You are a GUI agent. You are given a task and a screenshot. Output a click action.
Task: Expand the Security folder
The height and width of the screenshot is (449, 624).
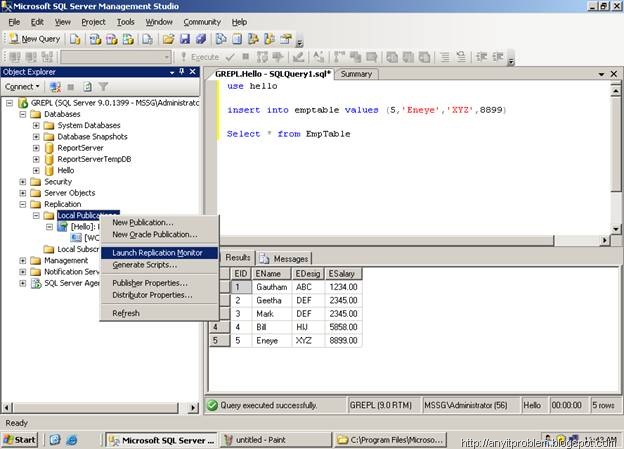[23, 182]
